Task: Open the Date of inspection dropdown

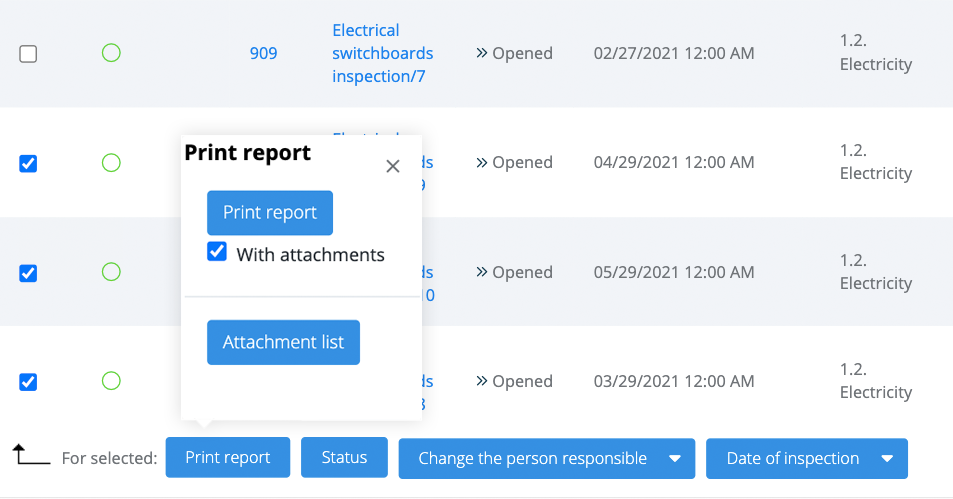Action: coord(807,458)
